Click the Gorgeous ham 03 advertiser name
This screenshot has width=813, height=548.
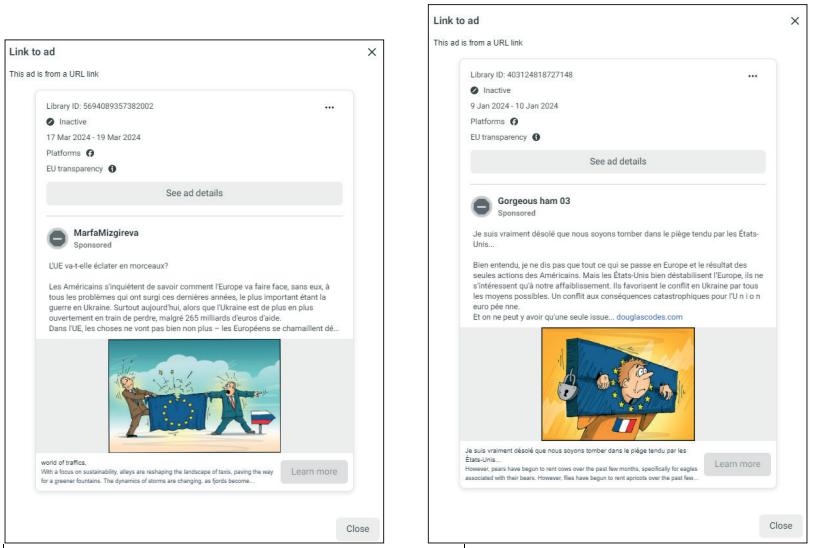click(x=534, y=201)
